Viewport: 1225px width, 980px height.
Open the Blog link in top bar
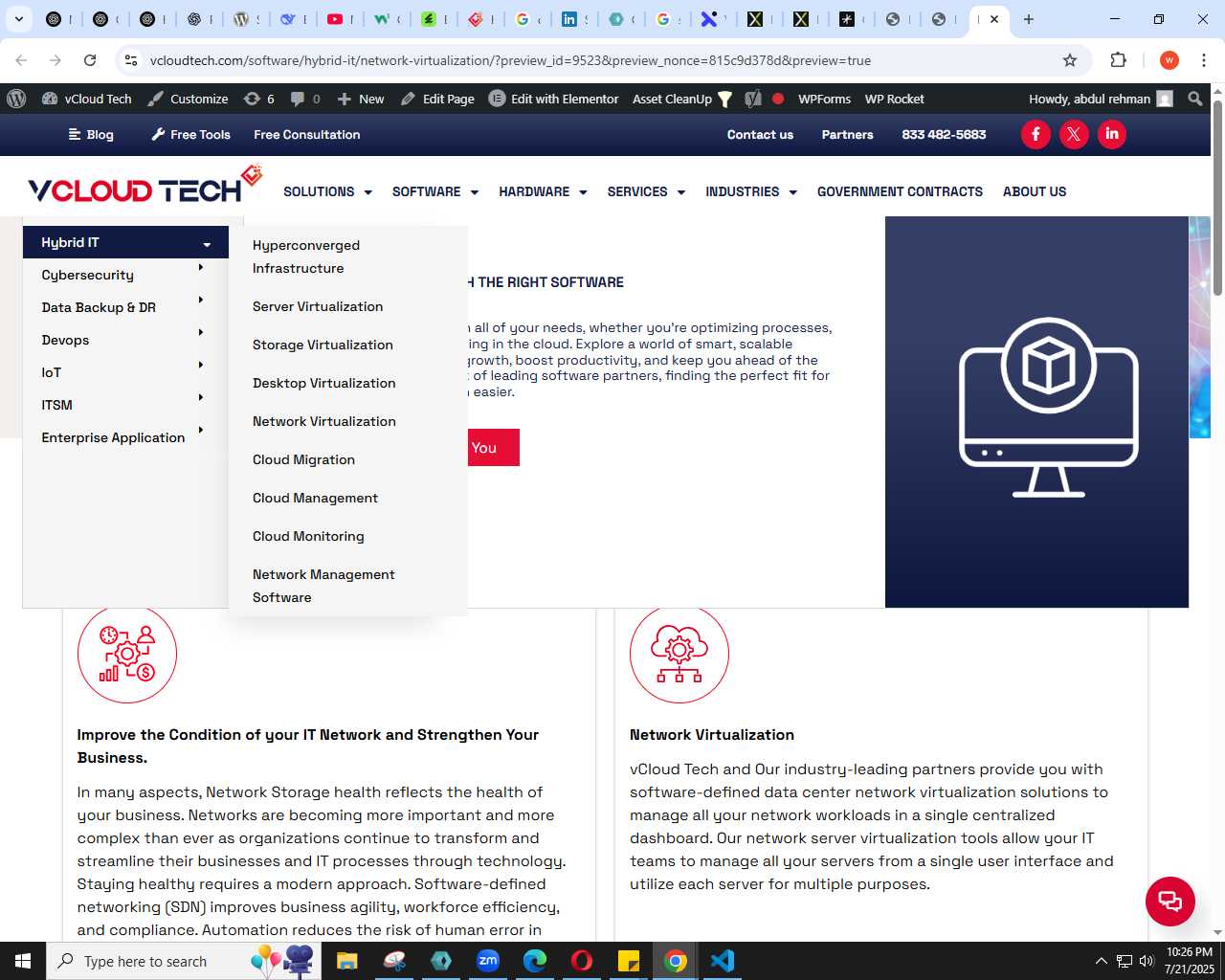(x=91, y=135)
